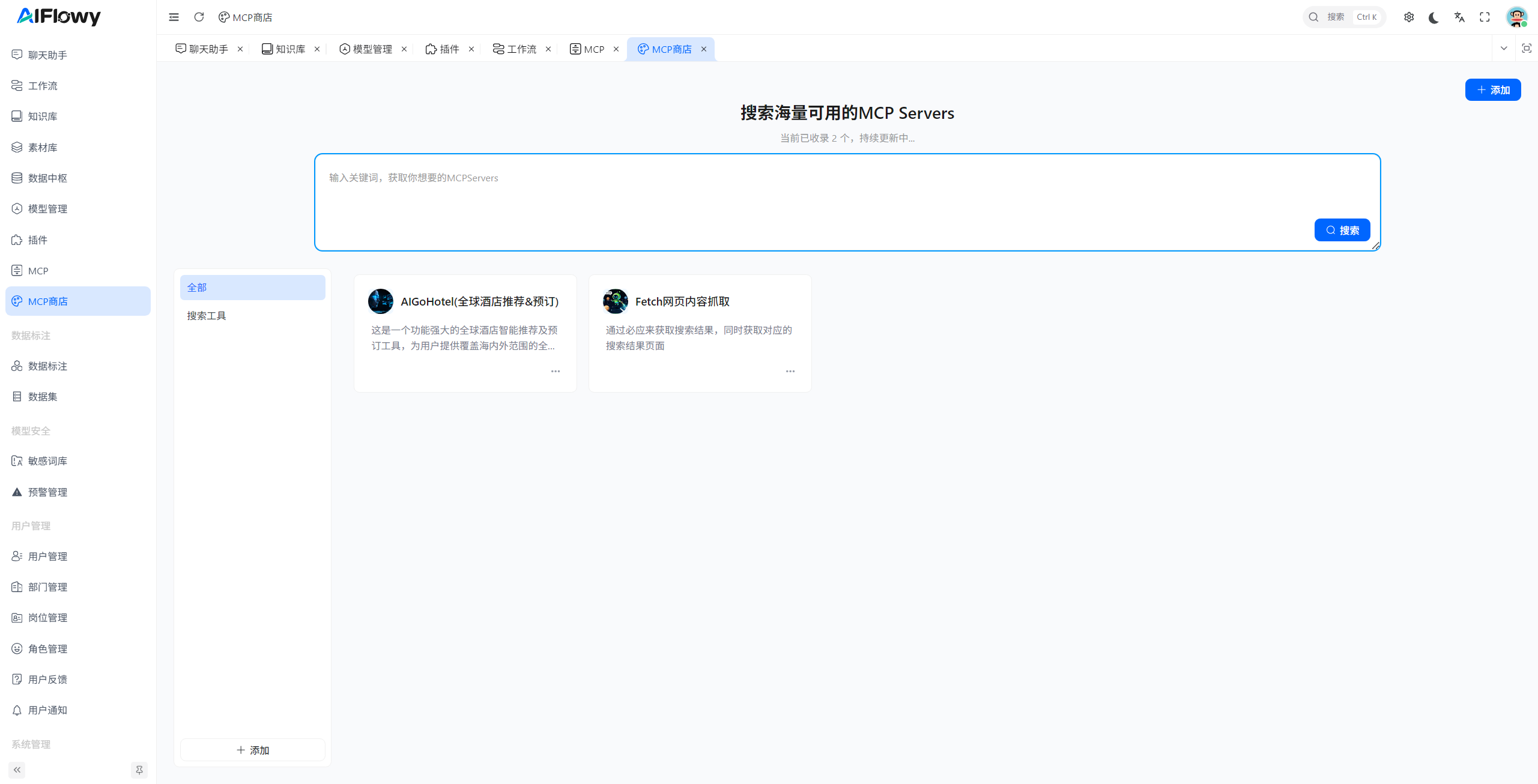This screenshot has width=1538, height=784.
Task: Open 敏感词库 under 模型安全
Action: point(47,460)
